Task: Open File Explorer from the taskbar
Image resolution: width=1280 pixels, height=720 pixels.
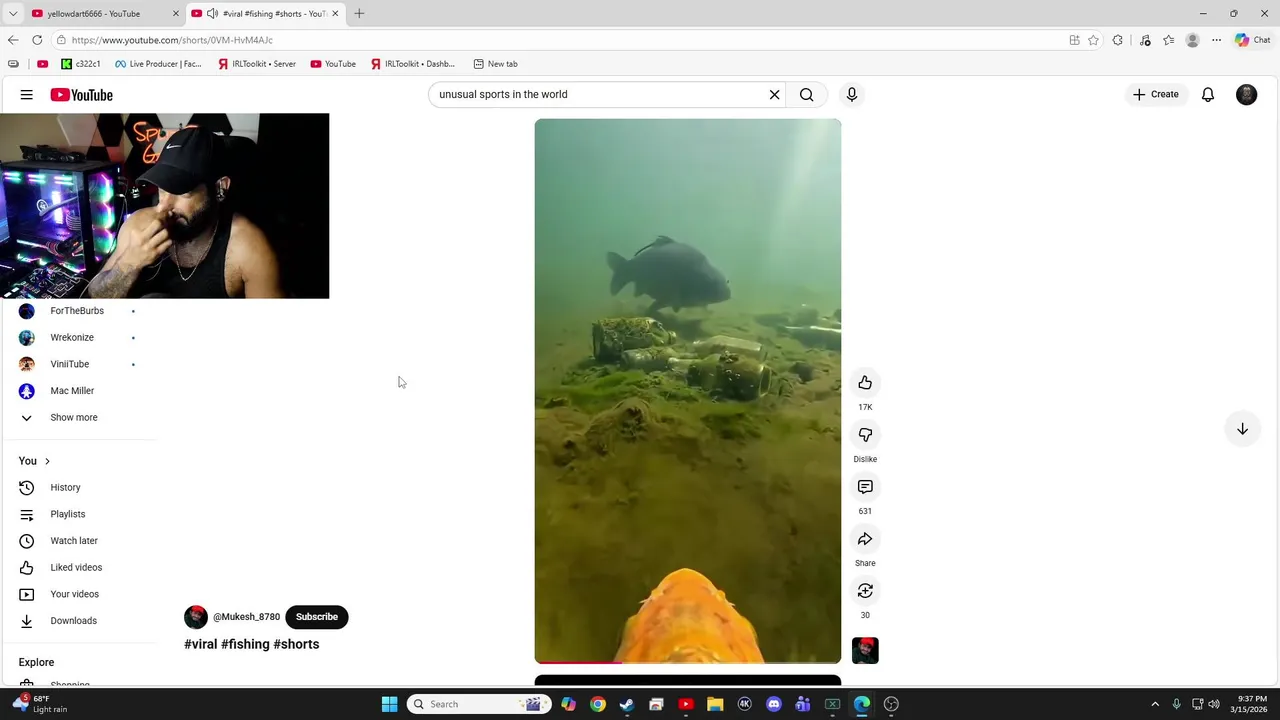Action: pyautogui.click(x=715, y=704)
